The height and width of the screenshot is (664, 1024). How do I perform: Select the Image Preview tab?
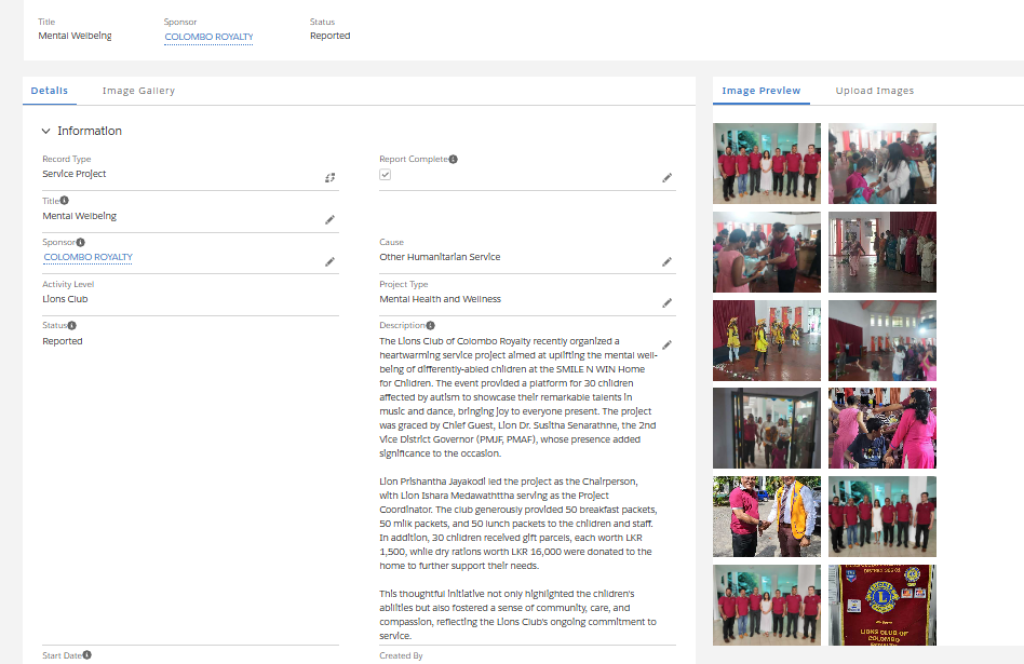(761, 91)
